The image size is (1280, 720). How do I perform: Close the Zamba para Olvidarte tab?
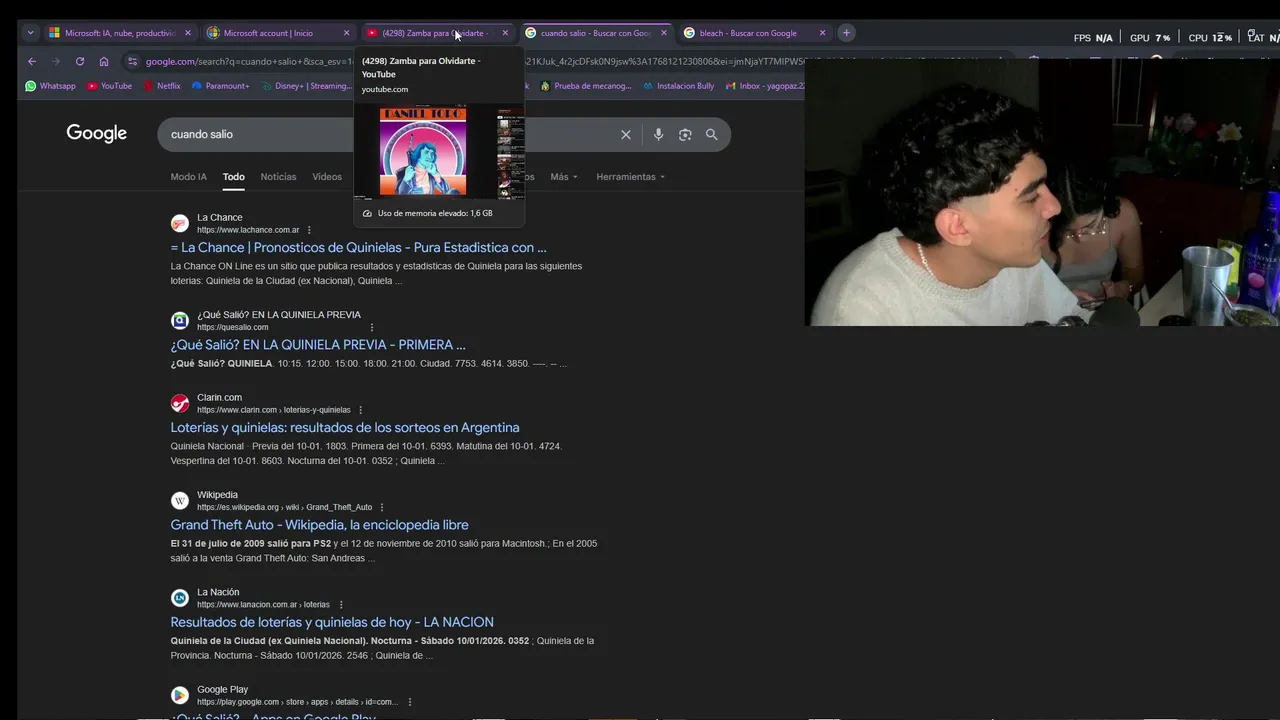click(x=505, y=33)
